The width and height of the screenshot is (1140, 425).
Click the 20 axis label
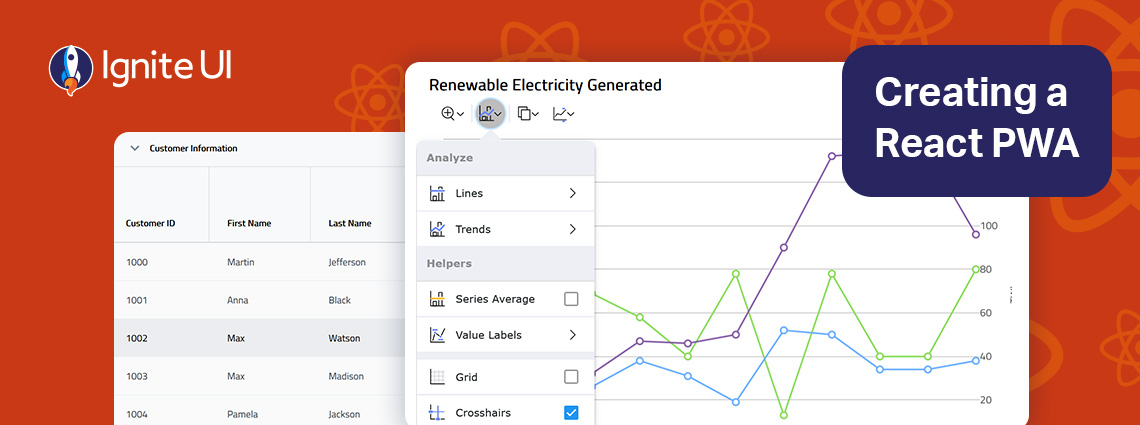point(987,400)
